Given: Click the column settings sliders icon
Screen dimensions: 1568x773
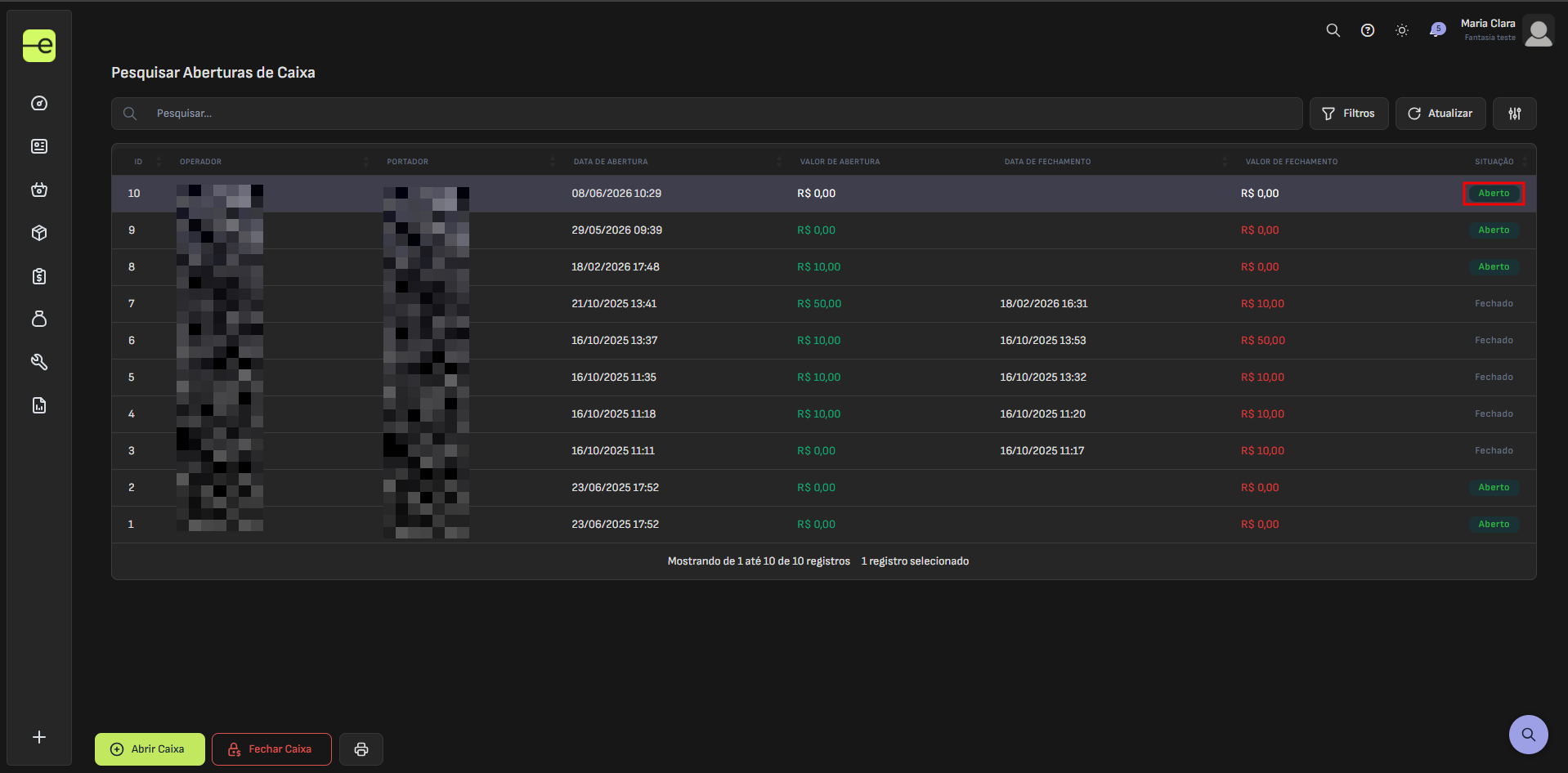Looking at the screenshot, I should (x=1515, y=114).
